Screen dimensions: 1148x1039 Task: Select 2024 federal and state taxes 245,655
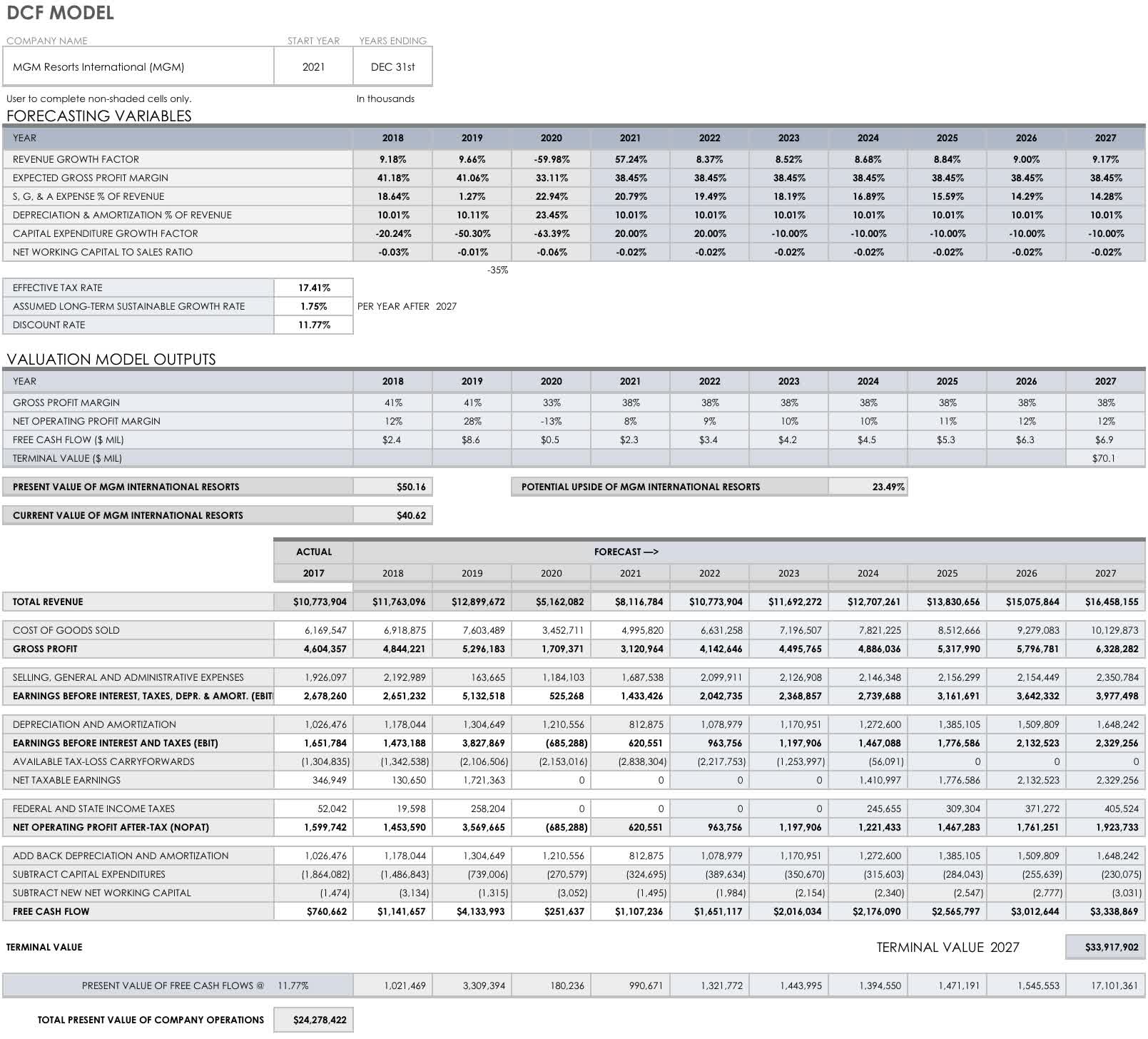click(868, 809)
